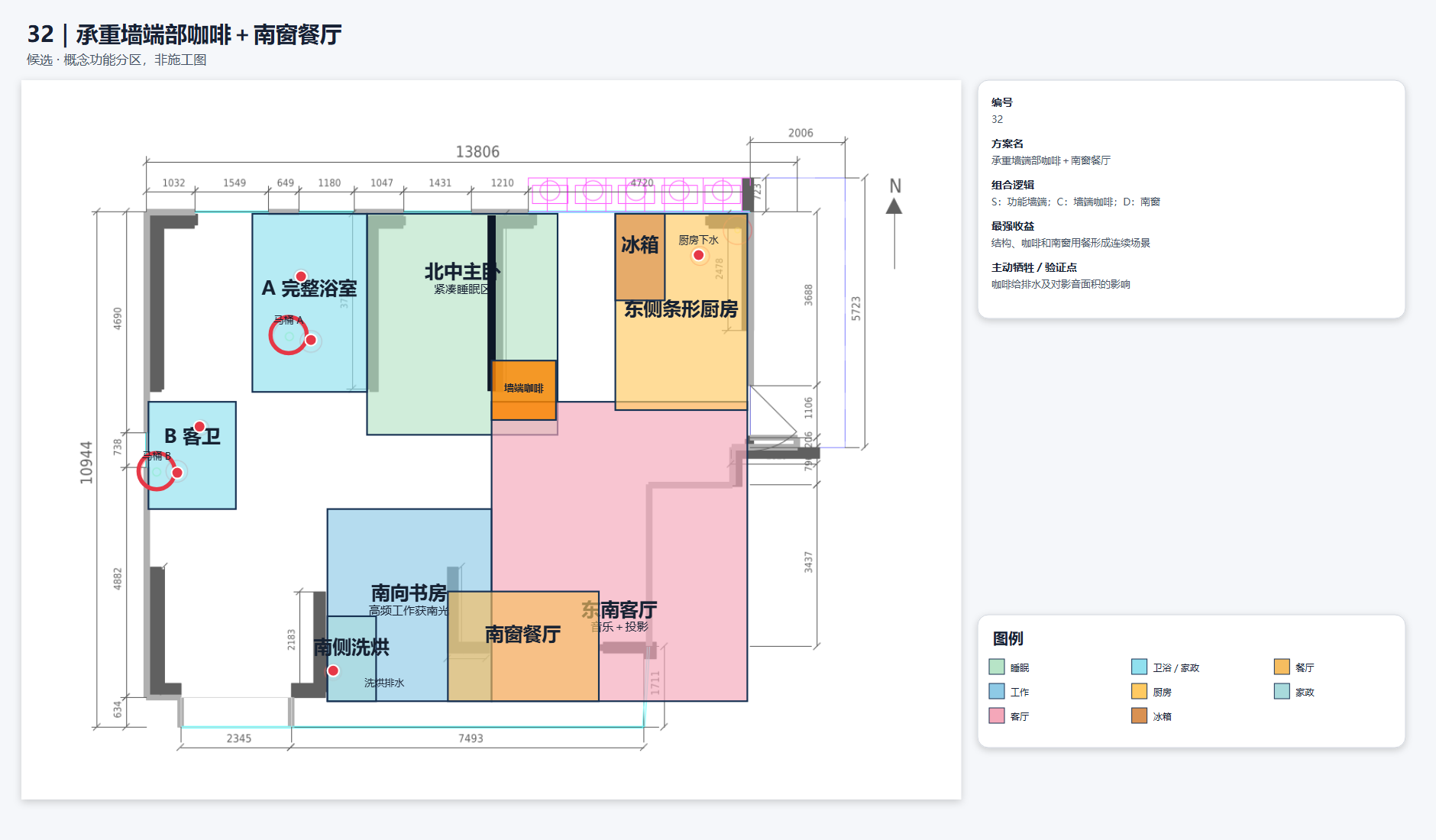Click the 客厅 pink legend swatch
Screen dimensions: 1436x840
[x=997, y=716]
